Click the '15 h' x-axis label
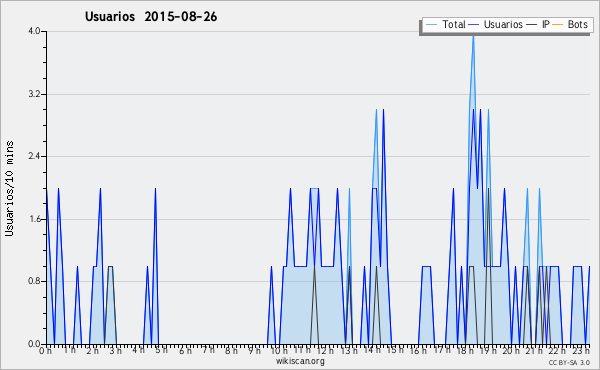Viewport: 600px width, 370px height. [395, 350]
